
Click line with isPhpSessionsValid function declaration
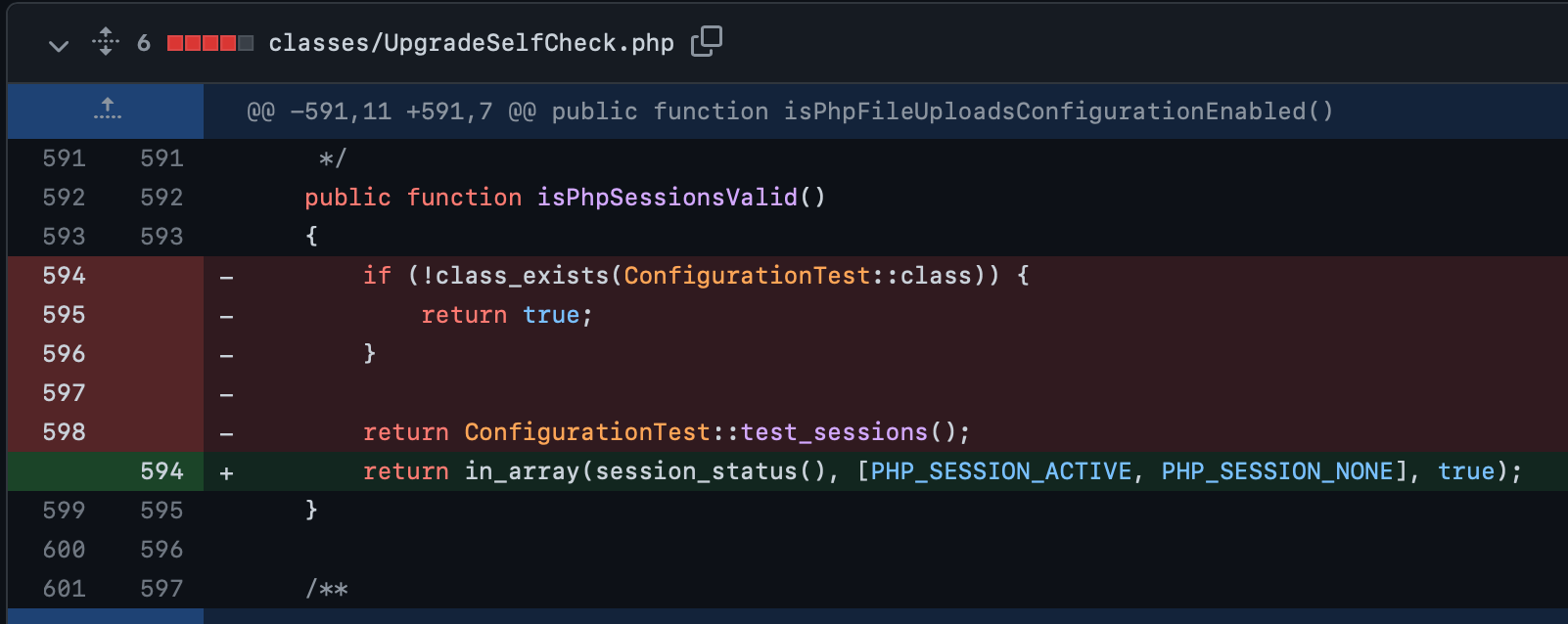point(886,198)
